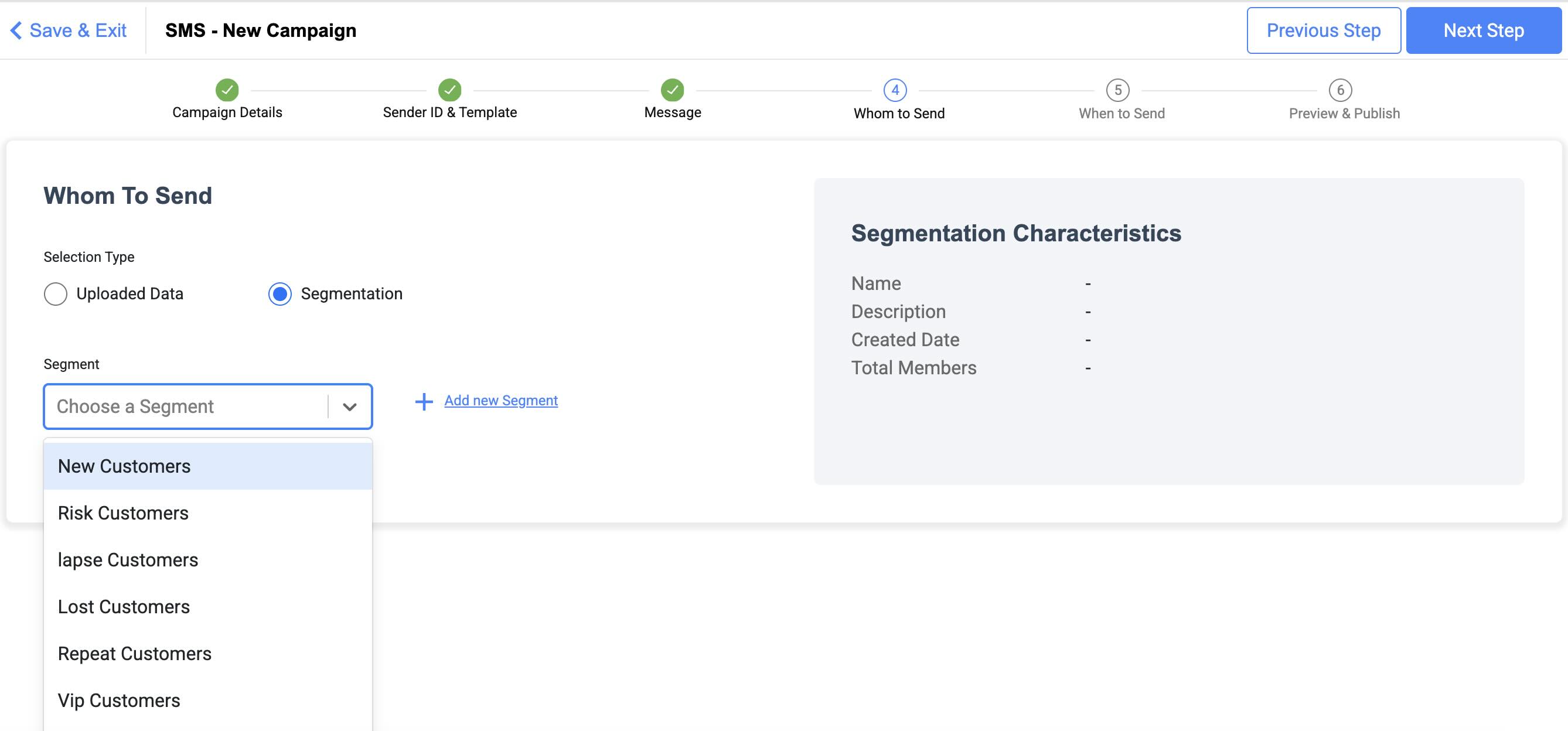Click the Sender ID & Template checkmark icon
The image size is (1568, 731).
[x=450, y=90]
